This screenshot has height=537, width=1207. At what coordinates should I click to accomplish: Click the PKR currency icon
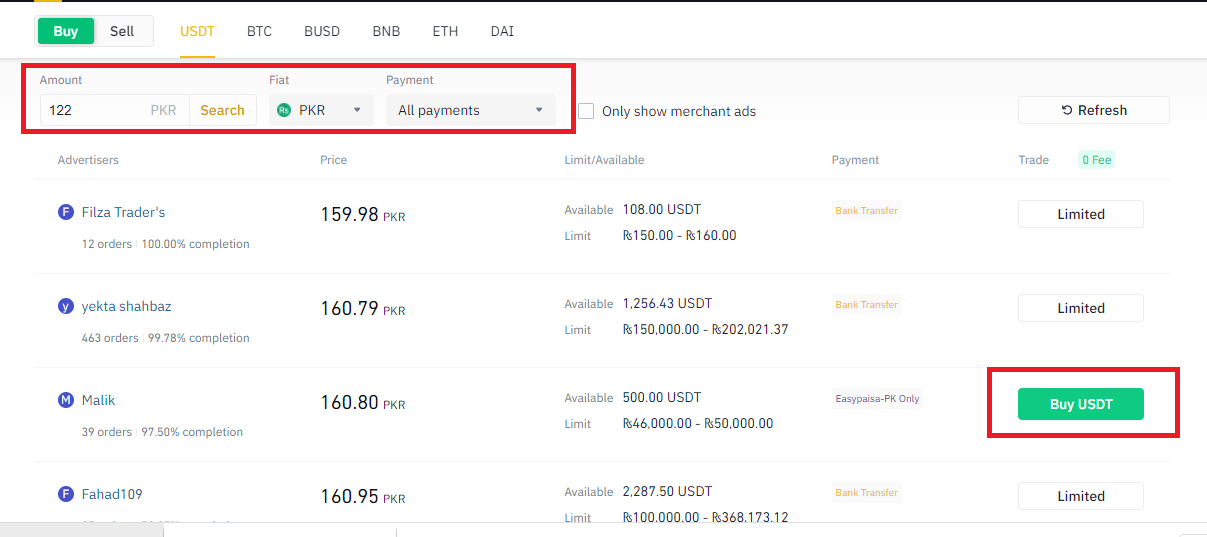click(284, 110)
